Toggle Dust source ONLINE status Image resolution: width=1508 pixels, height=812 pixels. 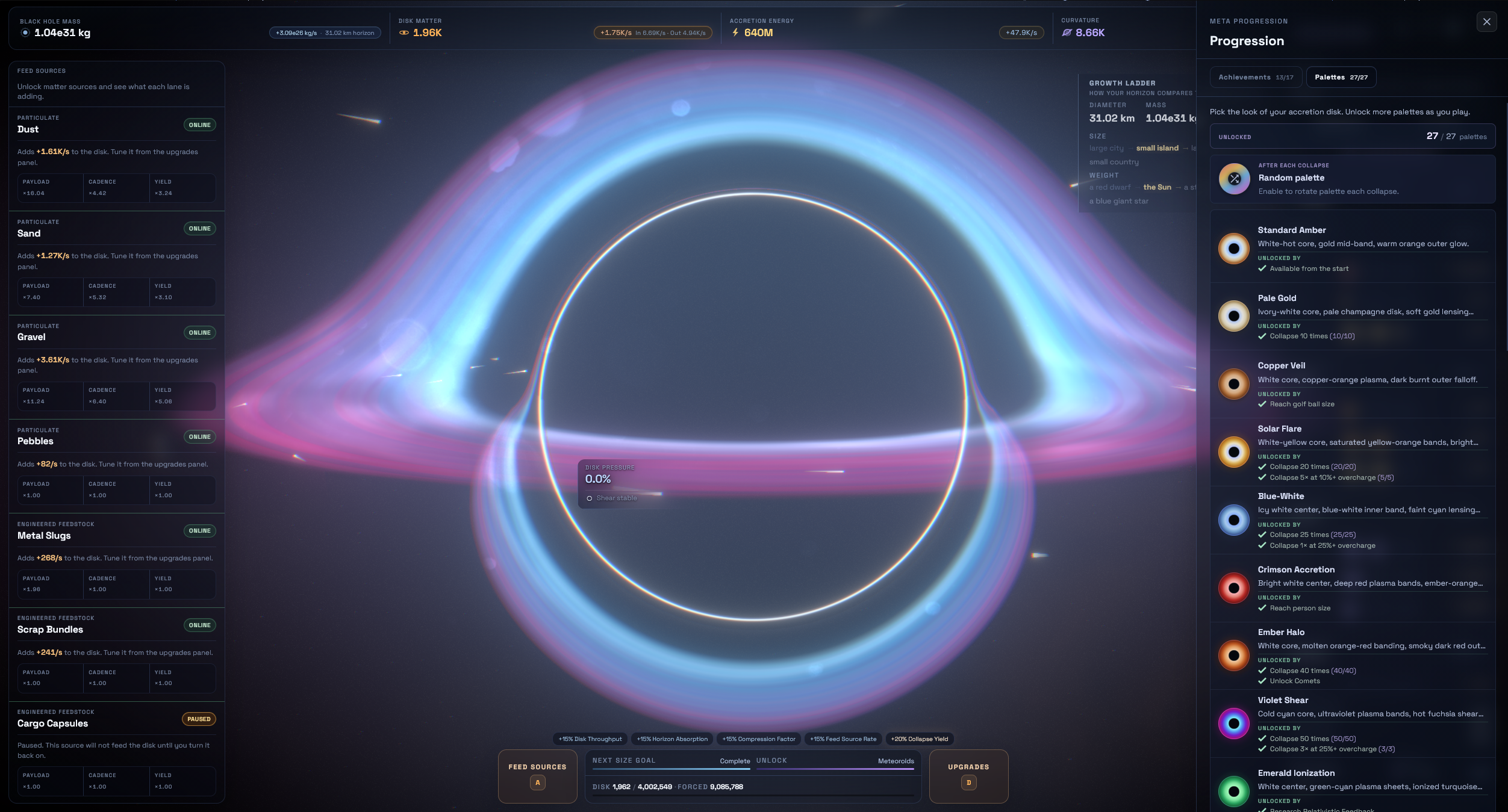click(200, 125)
